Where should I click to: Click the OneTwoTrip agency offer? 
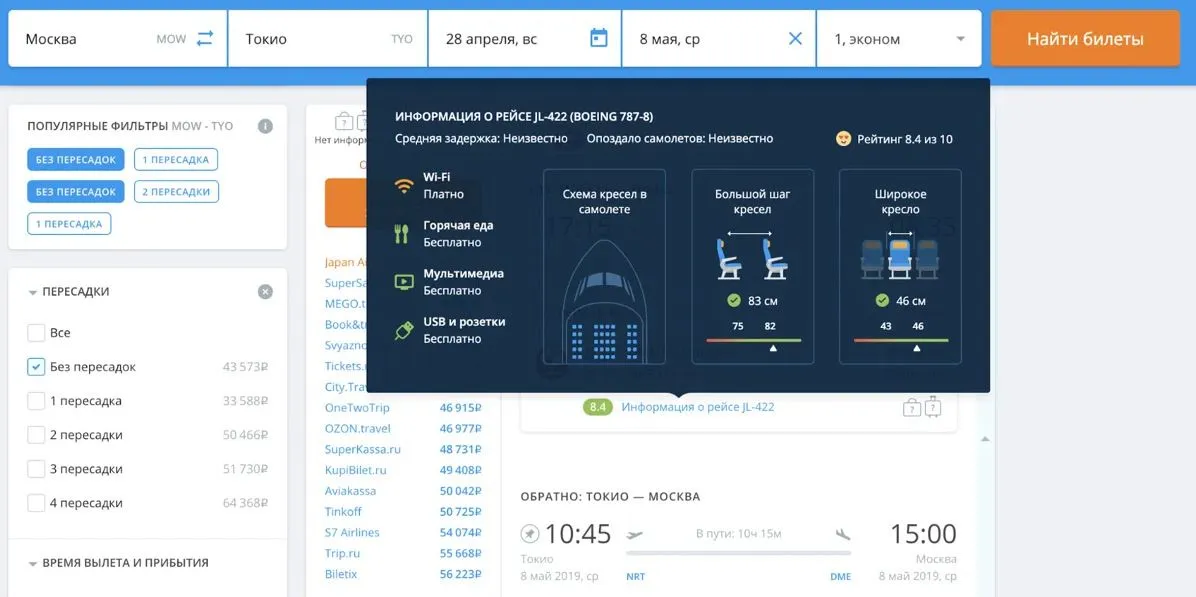(x=357, y=408)
